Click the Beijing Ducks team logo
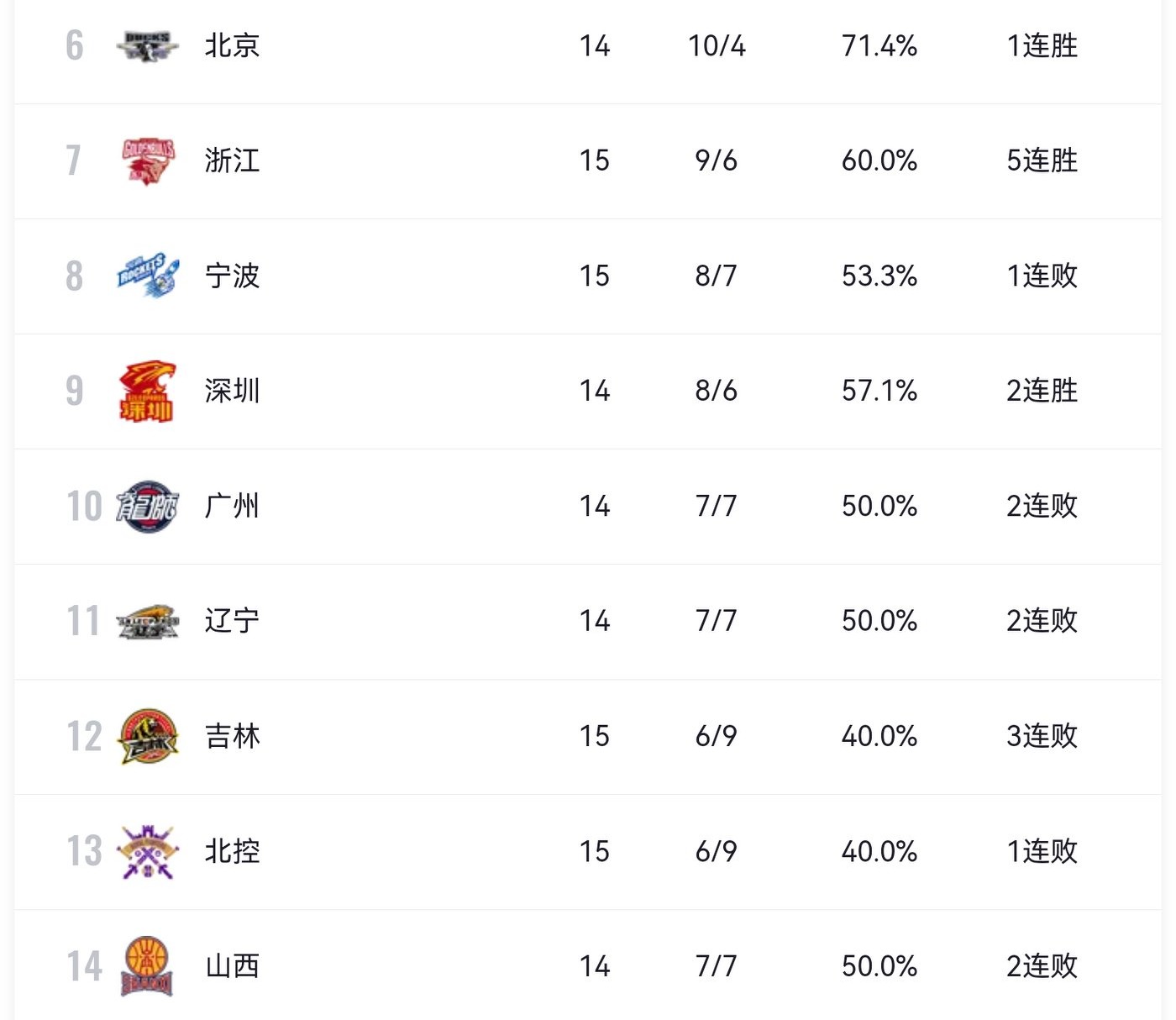The height and width of the screenshot is (1020, 1176). click(147, 46)
